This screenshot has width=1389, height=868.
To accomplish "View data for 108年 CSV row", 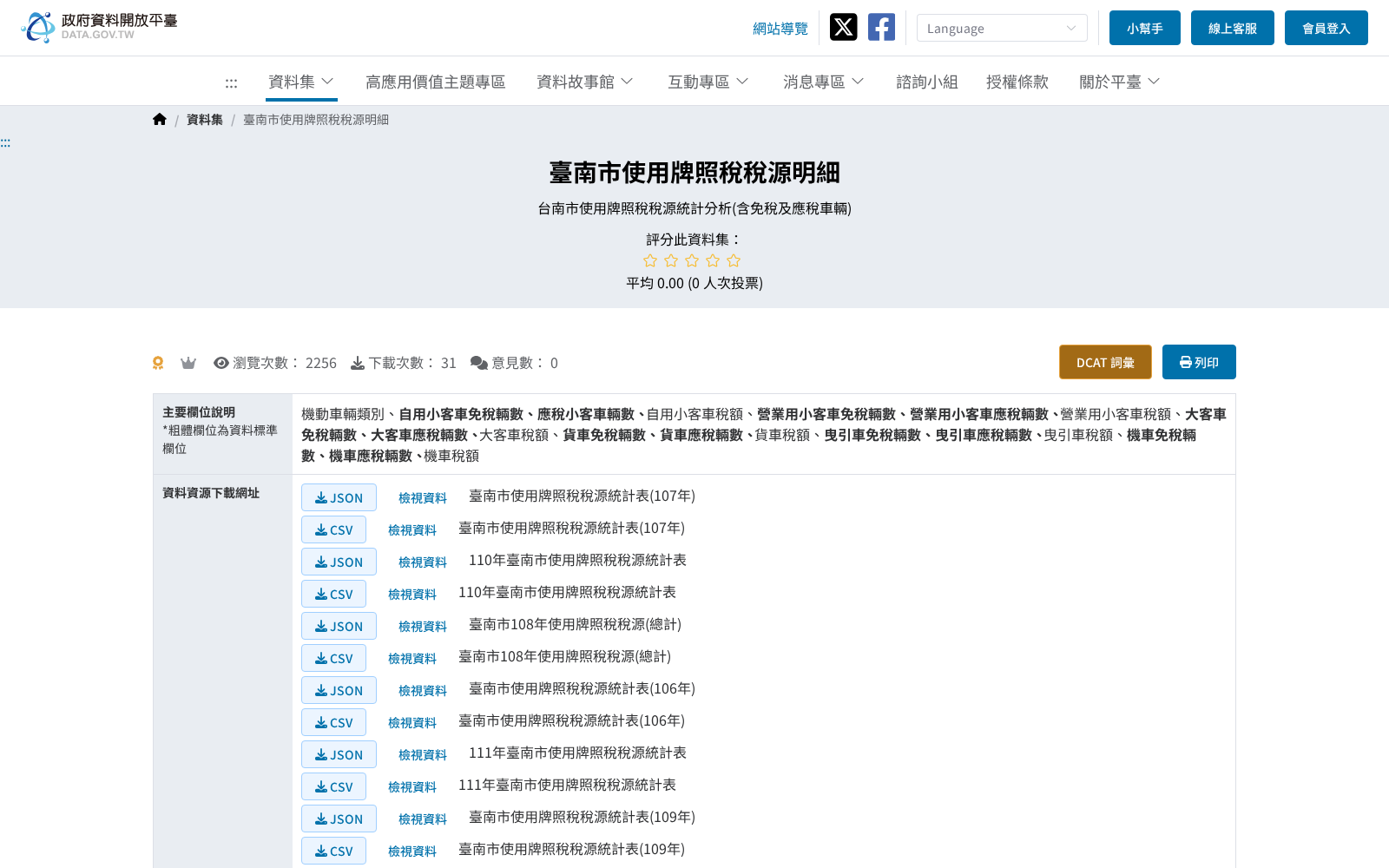I will [x=412, y=658].
